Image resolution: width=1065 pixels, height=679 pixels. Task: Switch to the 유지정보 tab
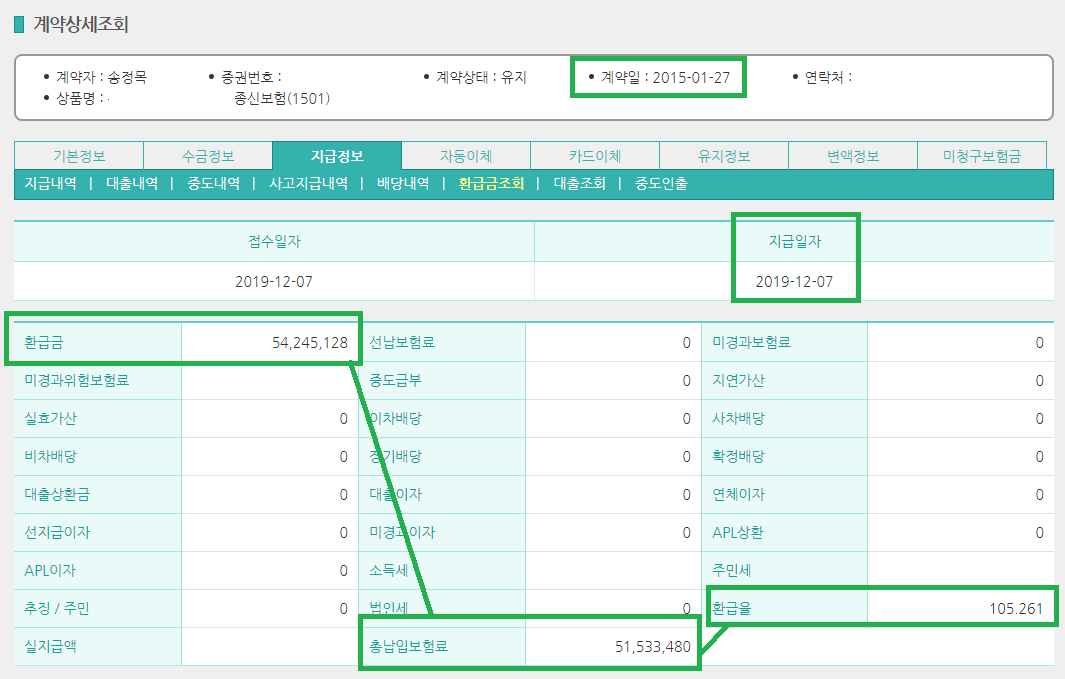pyautogui.click(x=724, y=156)
